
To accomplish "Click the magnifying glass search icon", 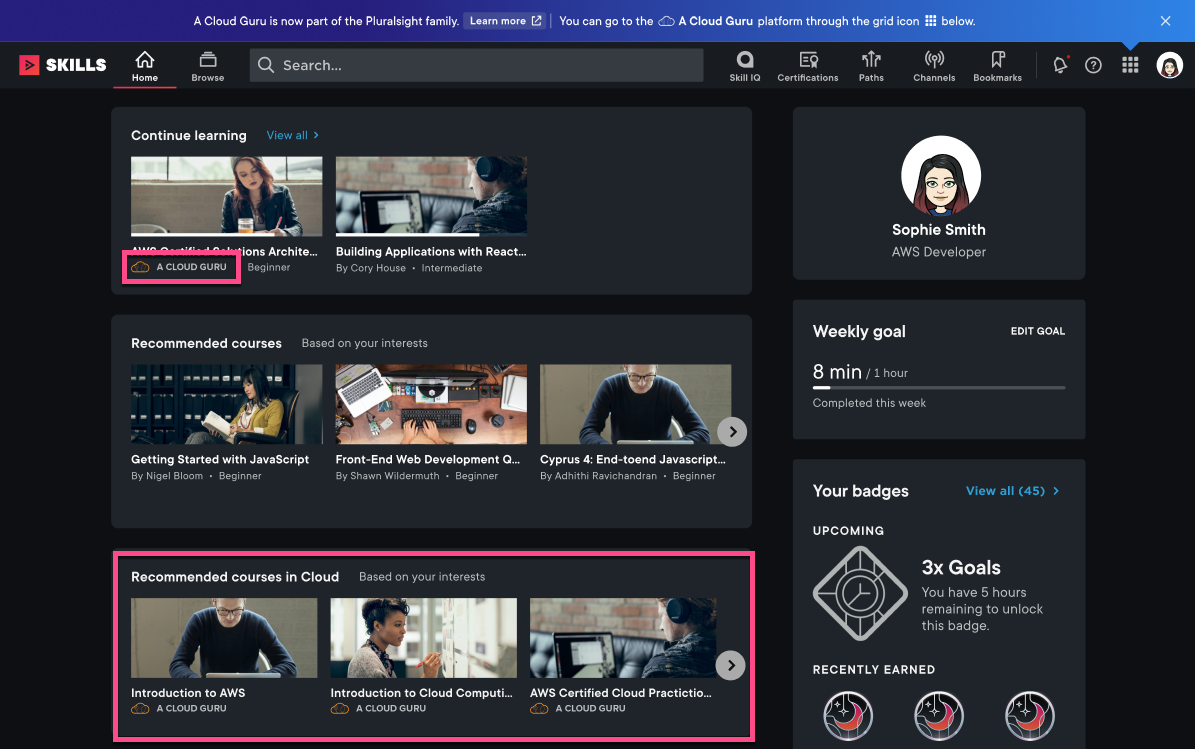I will [x=266, y=65].
